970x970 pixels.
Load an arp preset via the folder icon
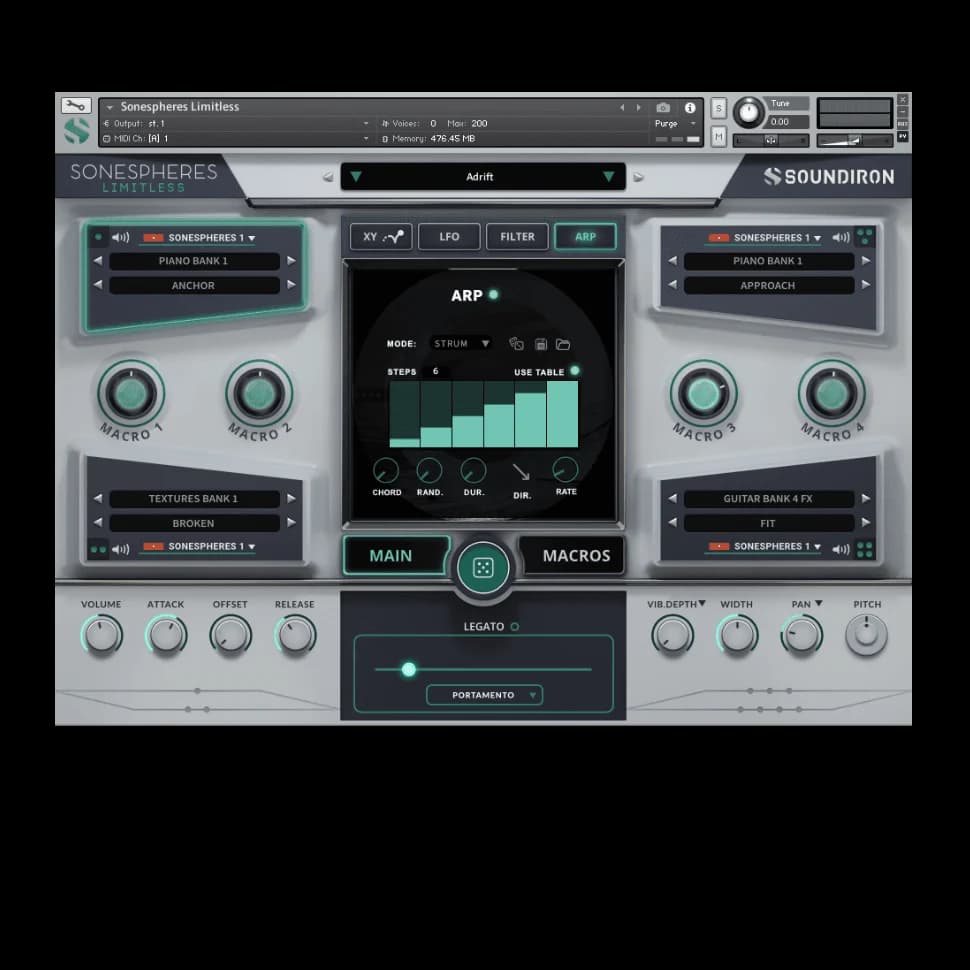[563, 343]
